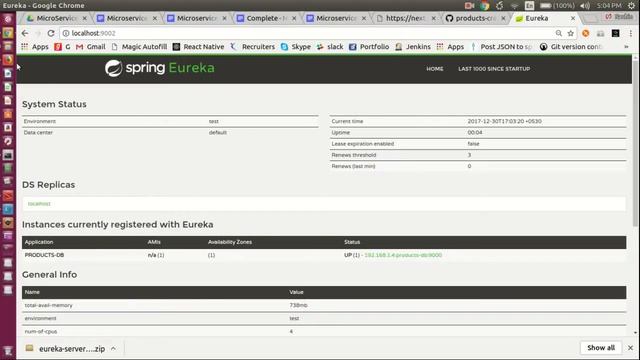
Task: Switch to the products-cr GitHub tab
Action: [475, 18]
